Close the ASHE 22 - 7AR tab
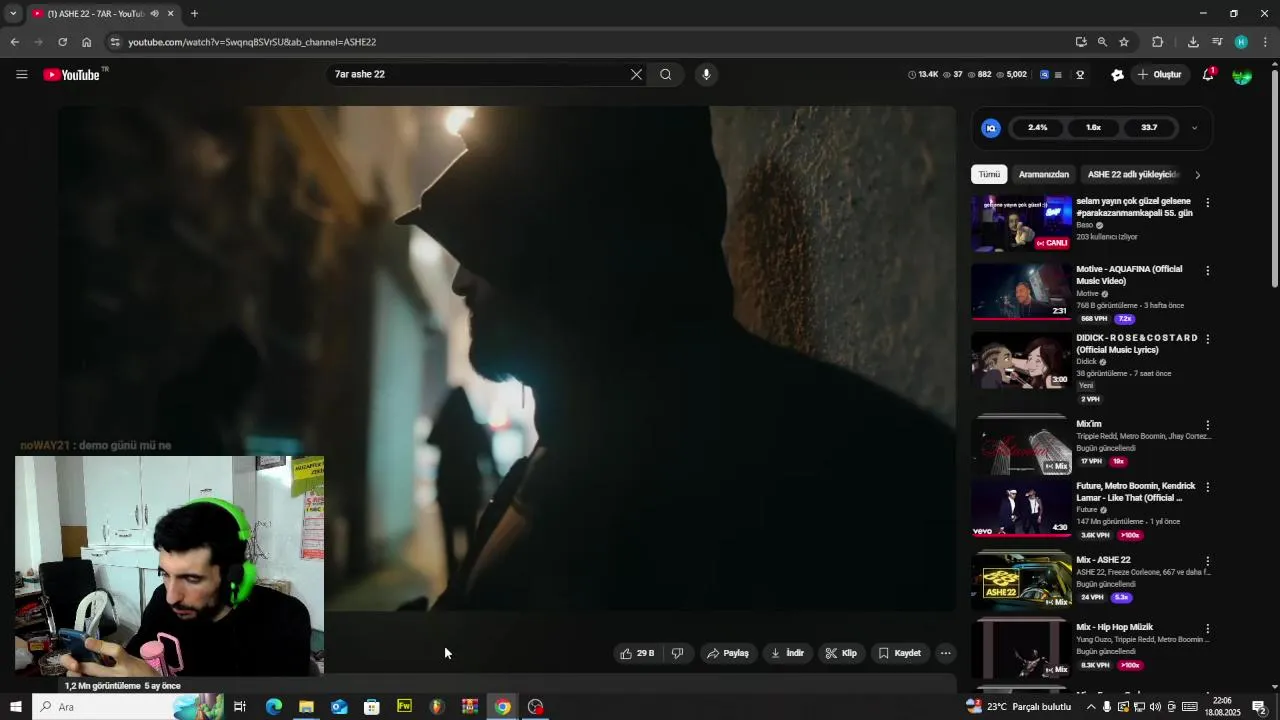The width and height of the screenshot is (1280, 720). tap(170, 14)
